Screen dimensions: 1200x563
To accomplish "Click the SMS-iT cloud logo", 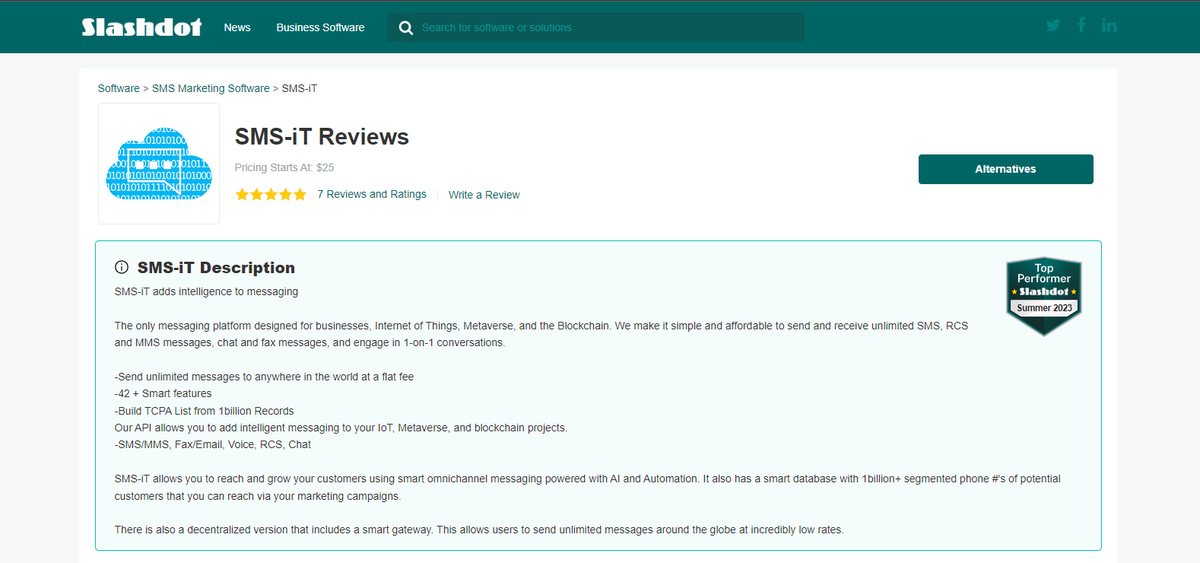I will [159, 164].
